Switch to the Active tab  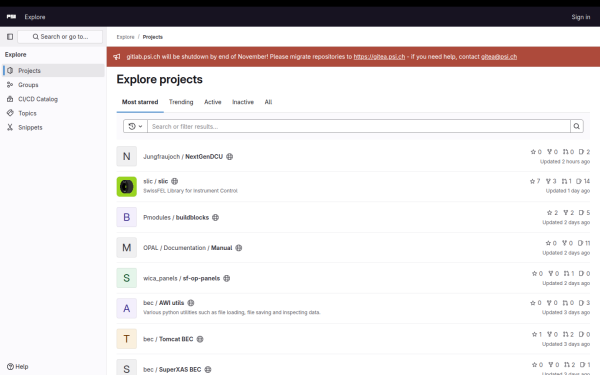213,102
